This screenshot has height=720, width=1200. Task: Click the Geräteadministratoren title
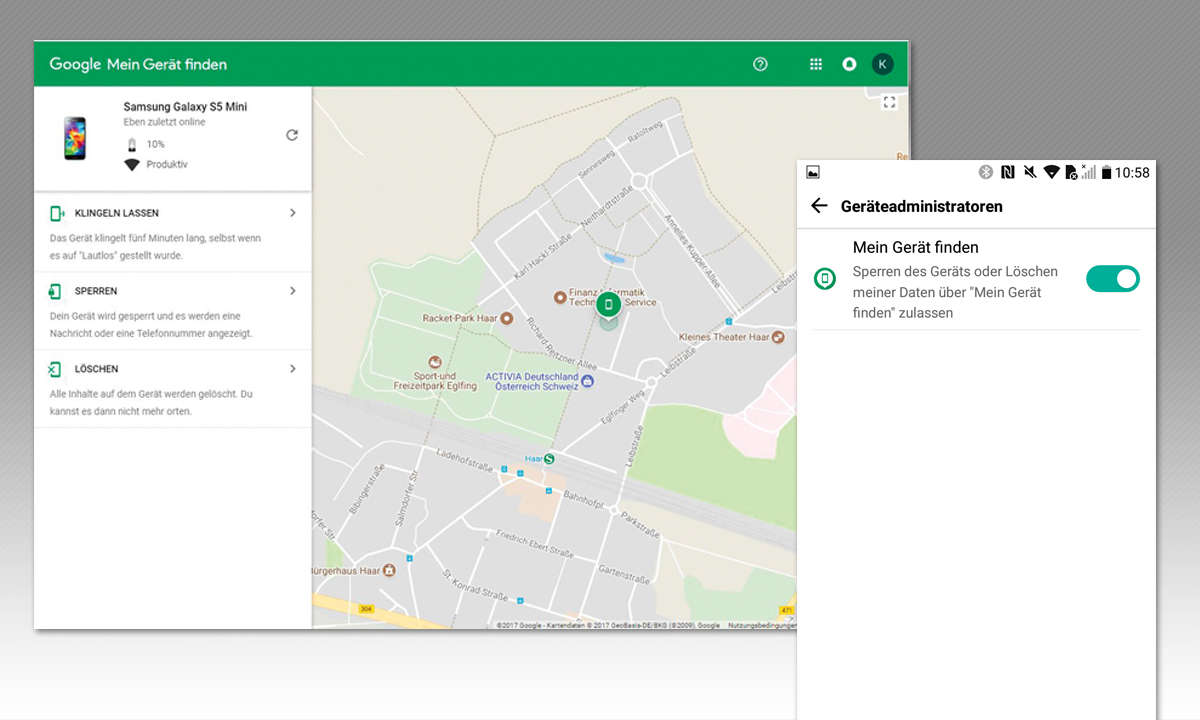(x=921, y=206)
